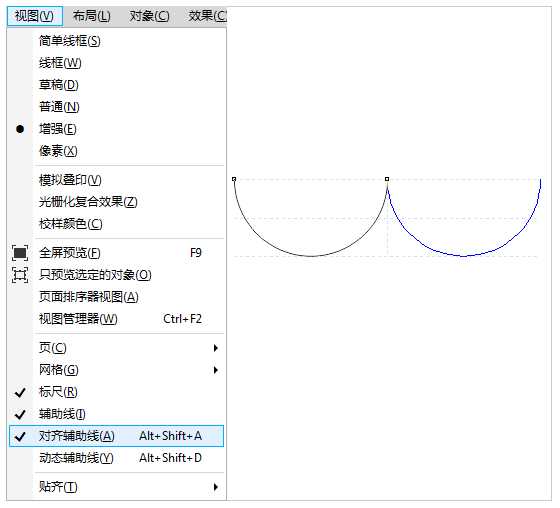The width and height of the screenshot is (560, 508).
Task: Click the arrow beside 贴齐(T)
Action: click(215, 487)
